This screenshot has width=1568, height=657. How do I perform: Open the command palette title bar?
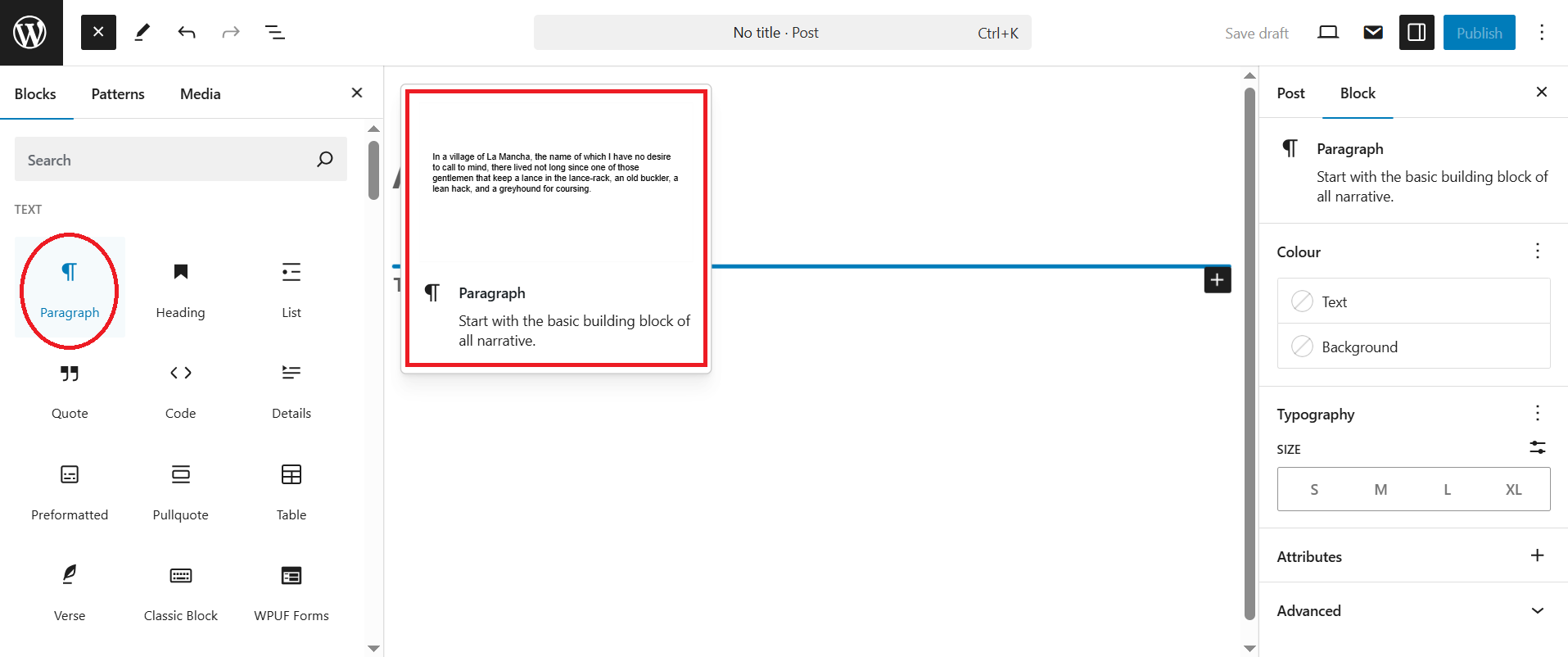783,33
